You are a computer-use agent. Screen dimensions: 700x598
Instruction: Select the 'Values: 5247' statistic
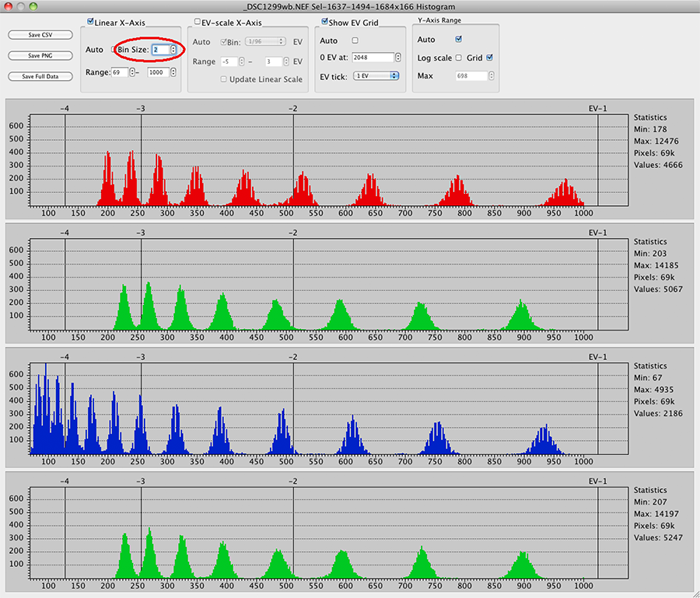tap(658, 538)
